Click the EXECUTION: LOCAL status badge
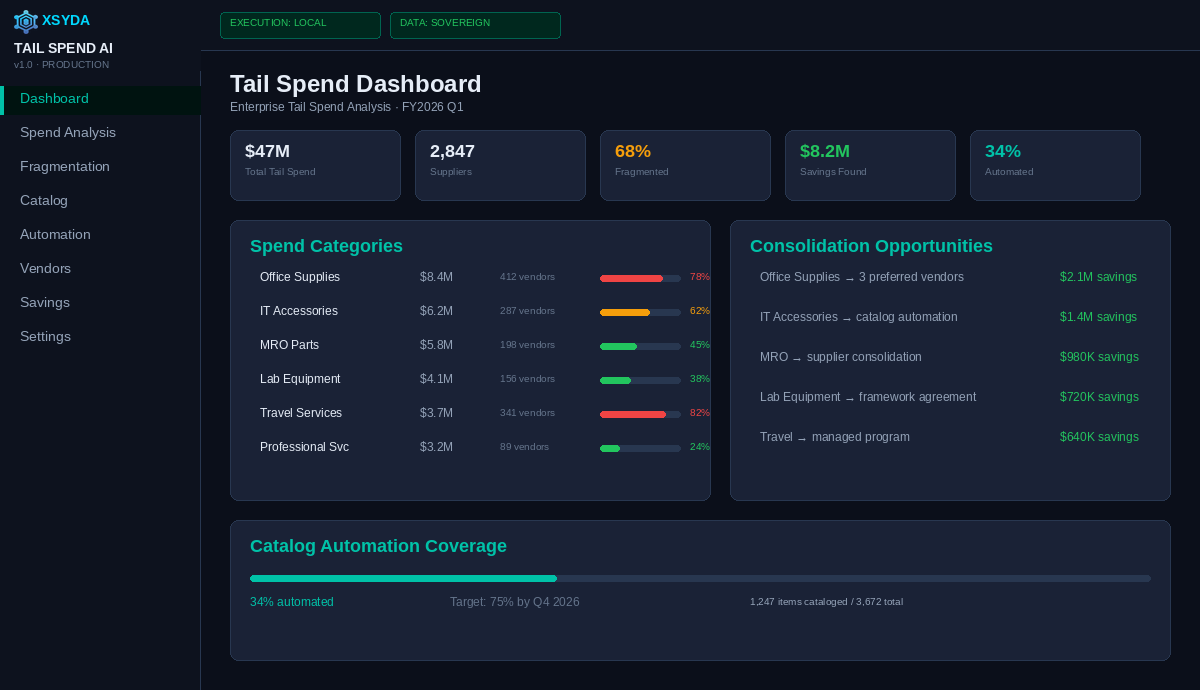1200x690 pixels. click(300, 25)
